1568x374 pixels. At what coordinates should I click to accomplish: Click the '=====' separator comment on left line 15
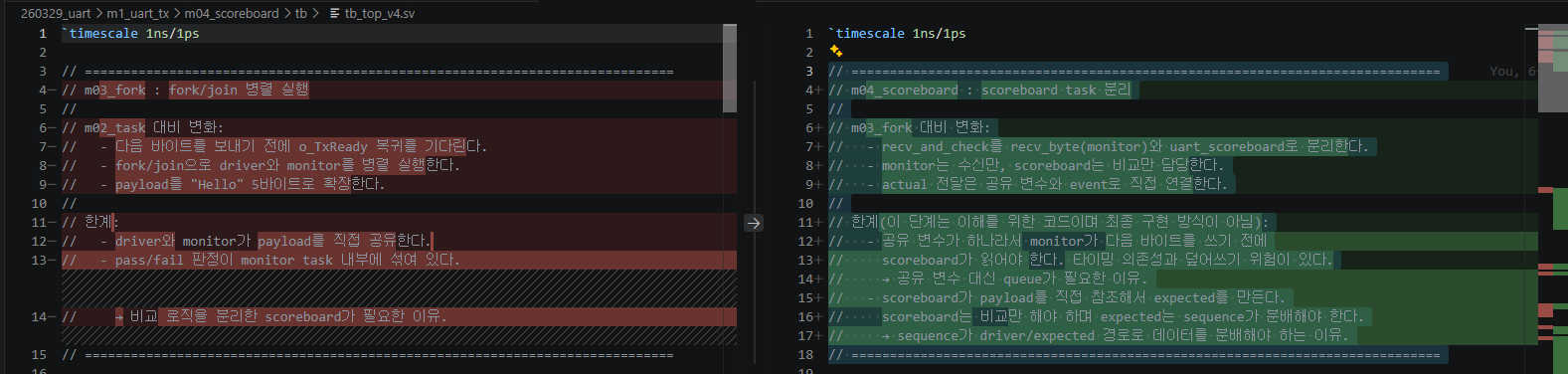368,354
